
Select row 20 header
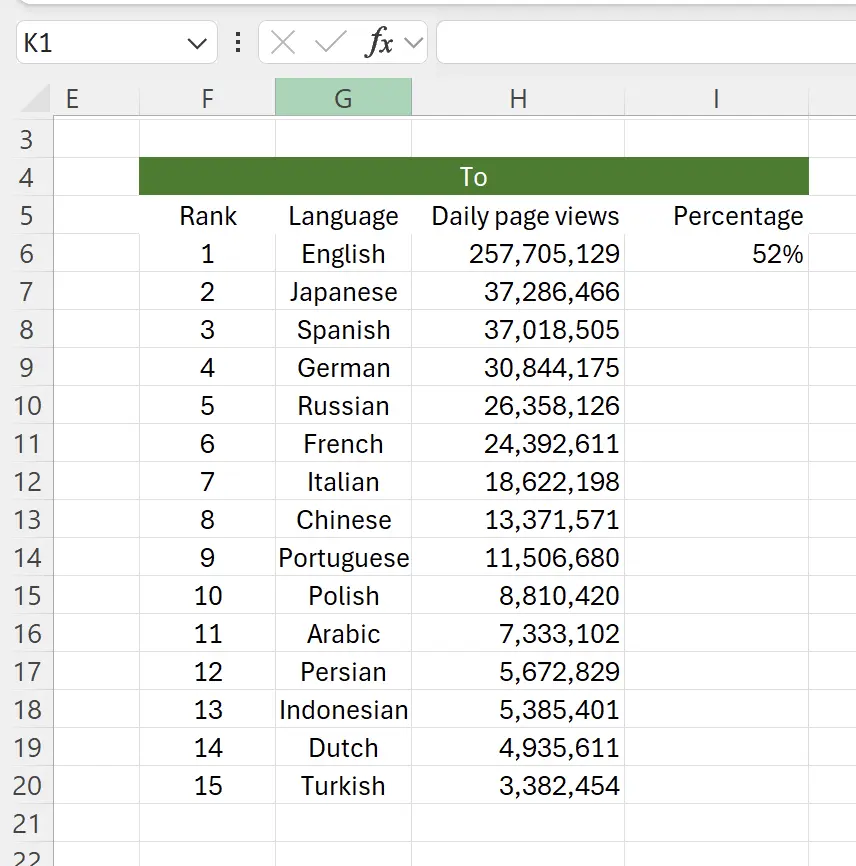26,786
